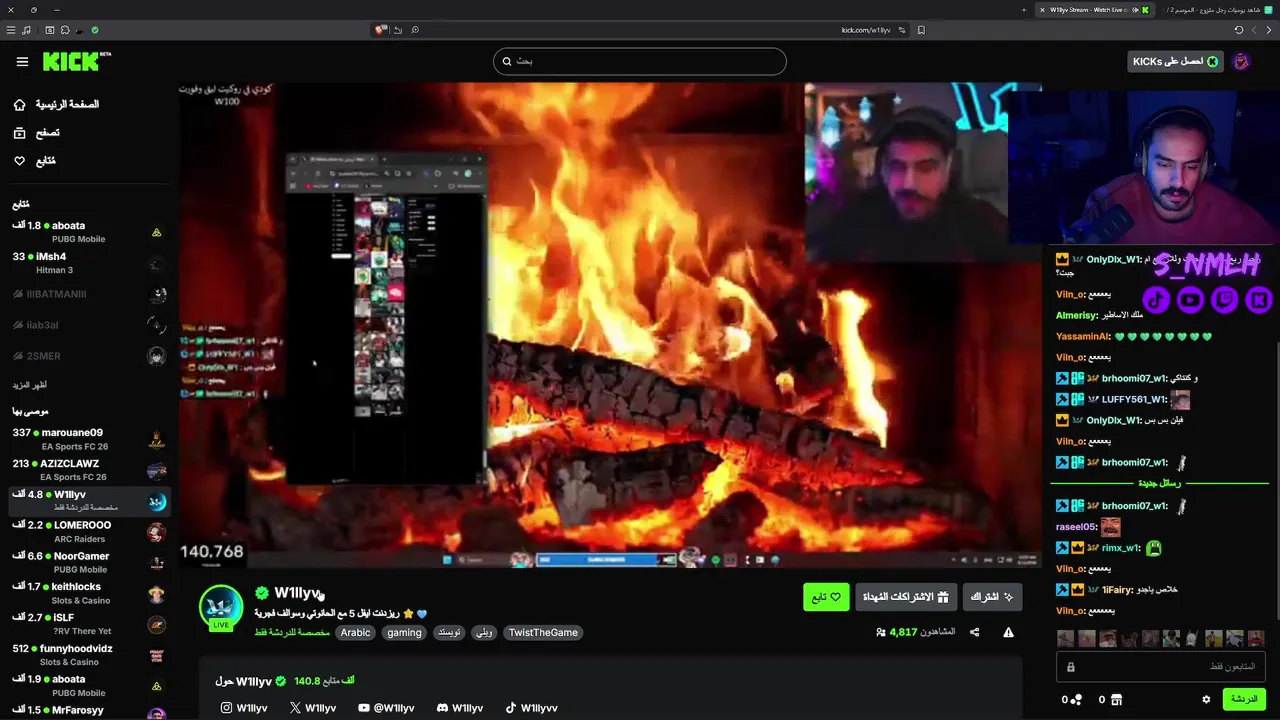Click the stream video player
This screenshot has width=1280, height=720.
pyautogui.click(x=610, y=325)
